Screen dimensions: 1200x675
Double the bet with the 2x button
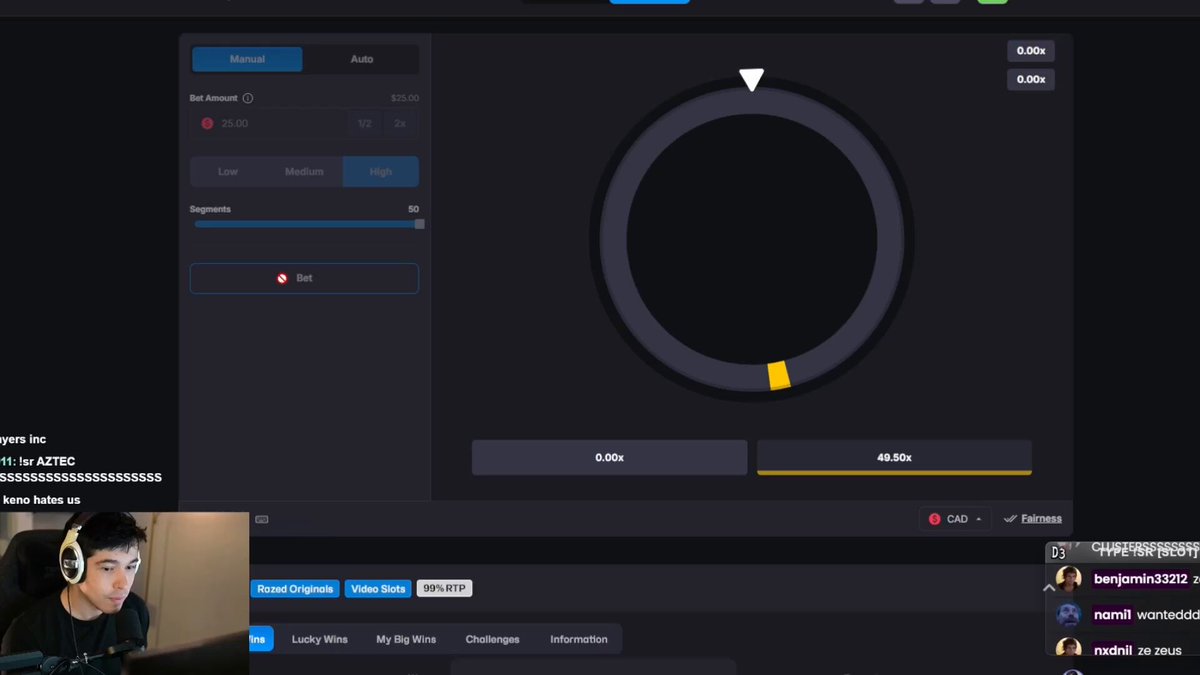tap(400, 123)
